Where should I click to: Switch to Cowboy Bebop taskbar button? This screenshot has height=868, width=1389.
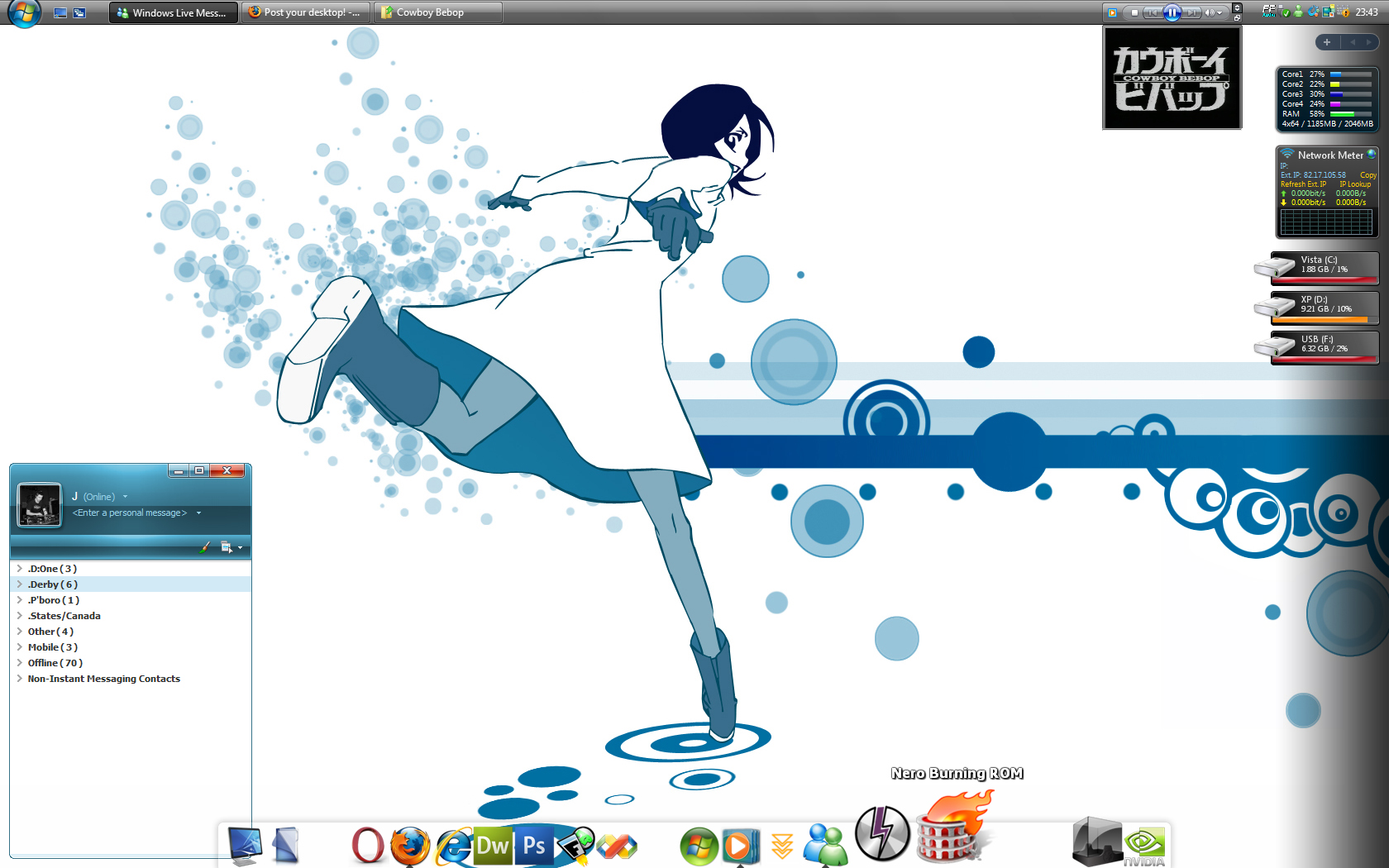pyautogui.click(x=438, y=12)
